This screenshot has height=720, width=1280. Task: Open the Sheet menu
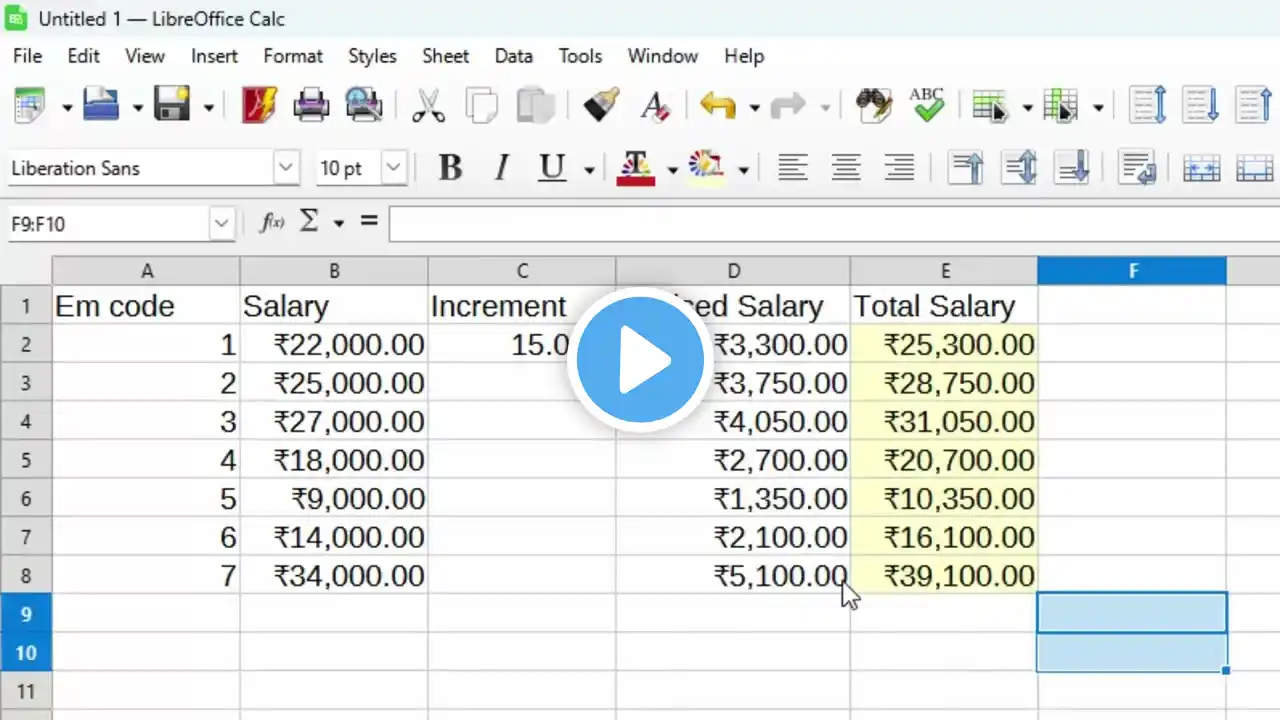click(x=445, y=56)
